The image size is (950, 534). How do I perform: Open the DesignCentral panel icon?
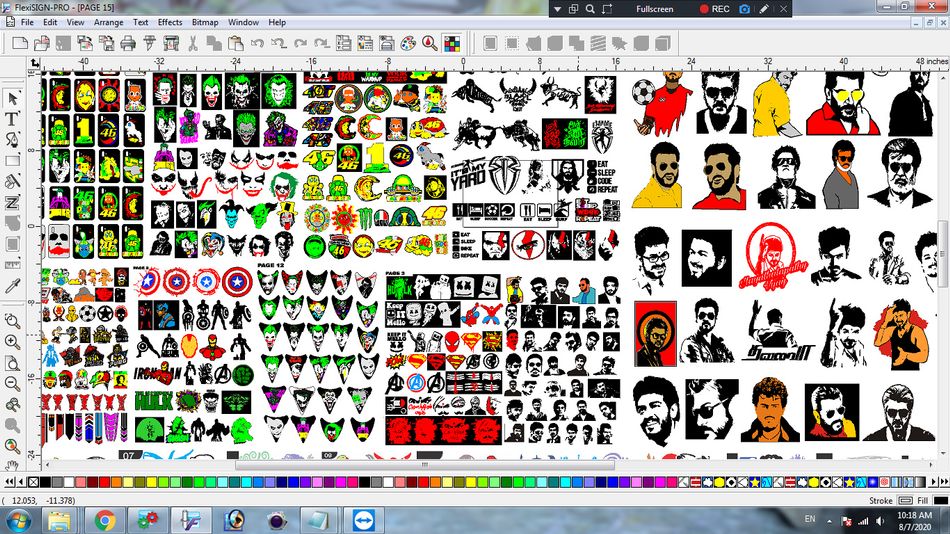pyautogui.click(x=344, y=43)
